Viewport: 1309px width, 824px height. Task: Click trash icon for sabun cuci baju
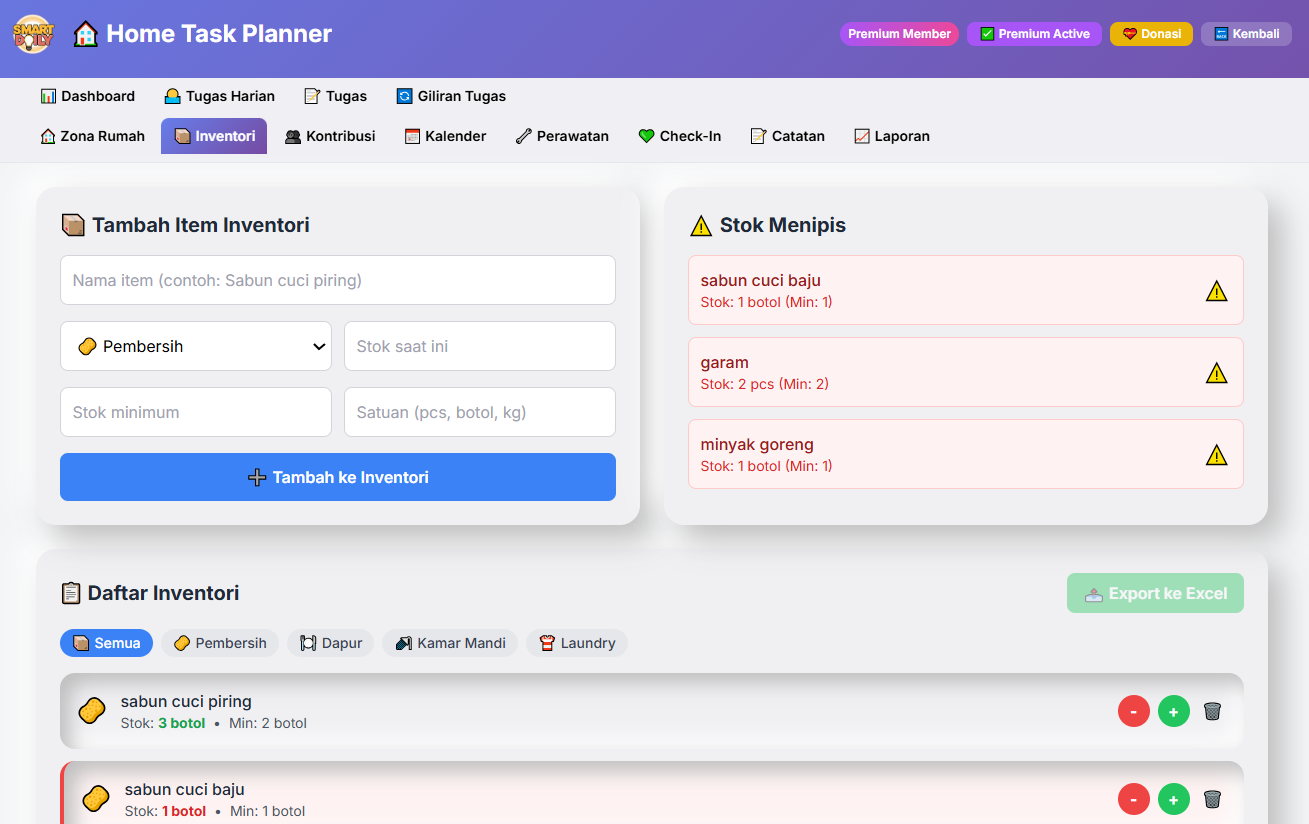point(1212,799)
